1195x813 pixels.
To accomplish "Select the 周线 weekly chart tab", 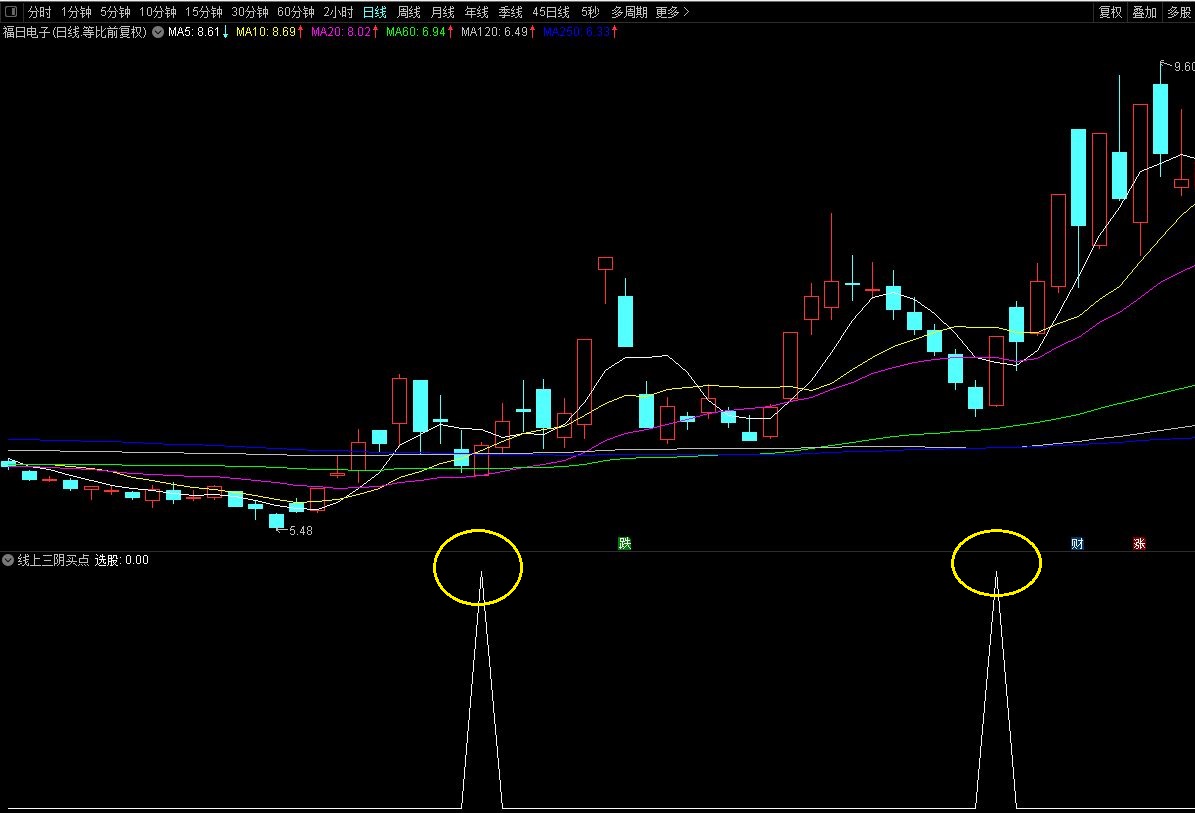I will click(408, 12).
